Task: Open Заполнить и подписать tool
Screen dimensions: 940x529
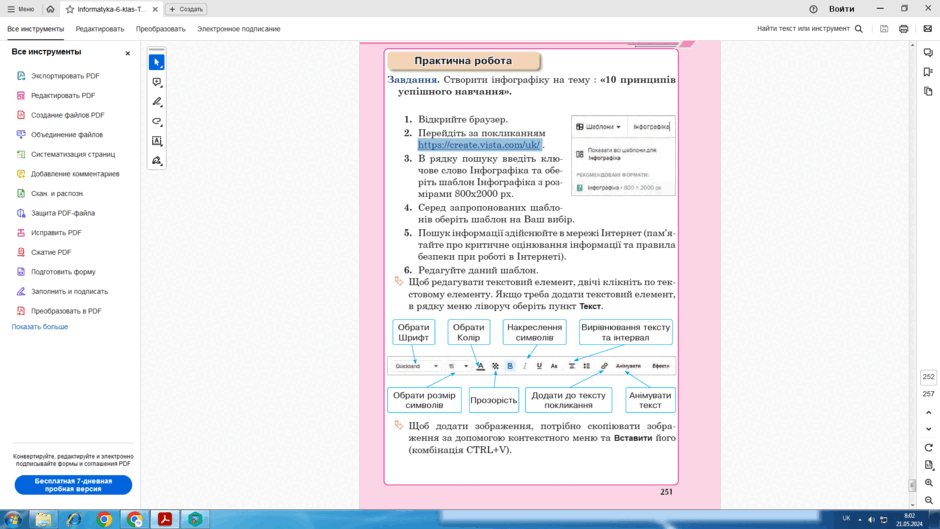Action: click(69, 291)
